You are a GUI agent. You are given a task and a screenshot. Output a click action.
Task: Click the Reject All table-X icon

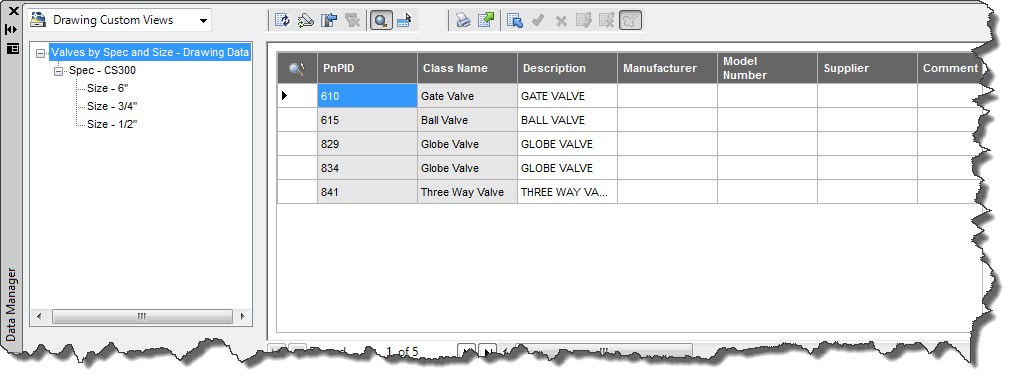[x=607, y=21]
